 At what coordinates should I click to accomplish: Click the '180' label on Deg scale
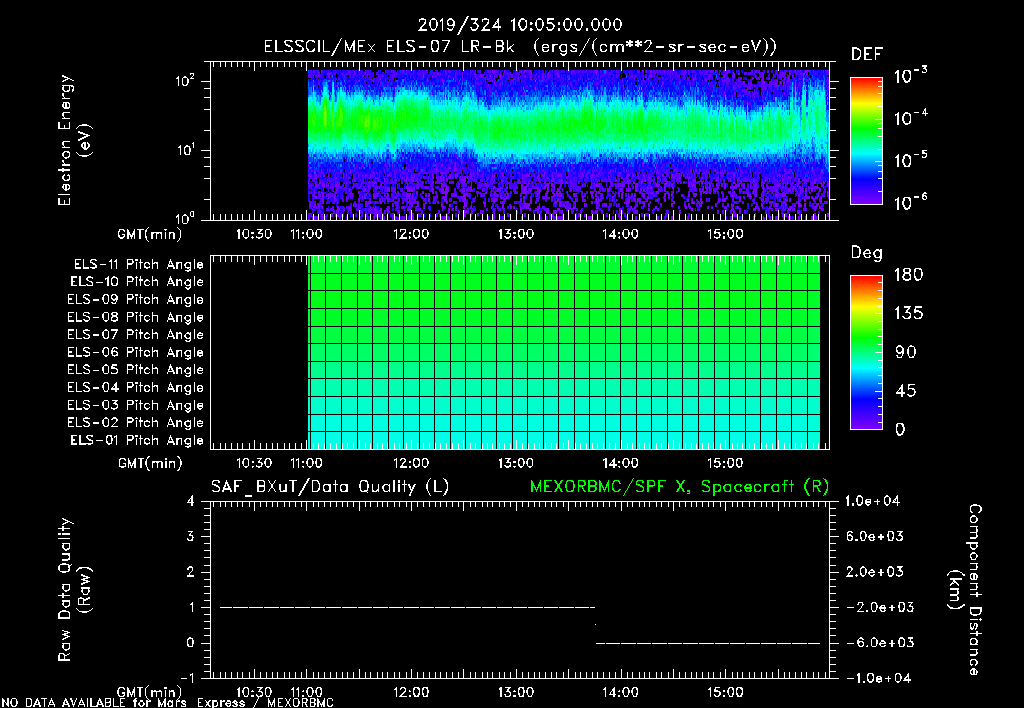pyautogui.click(x=908, y=274)
